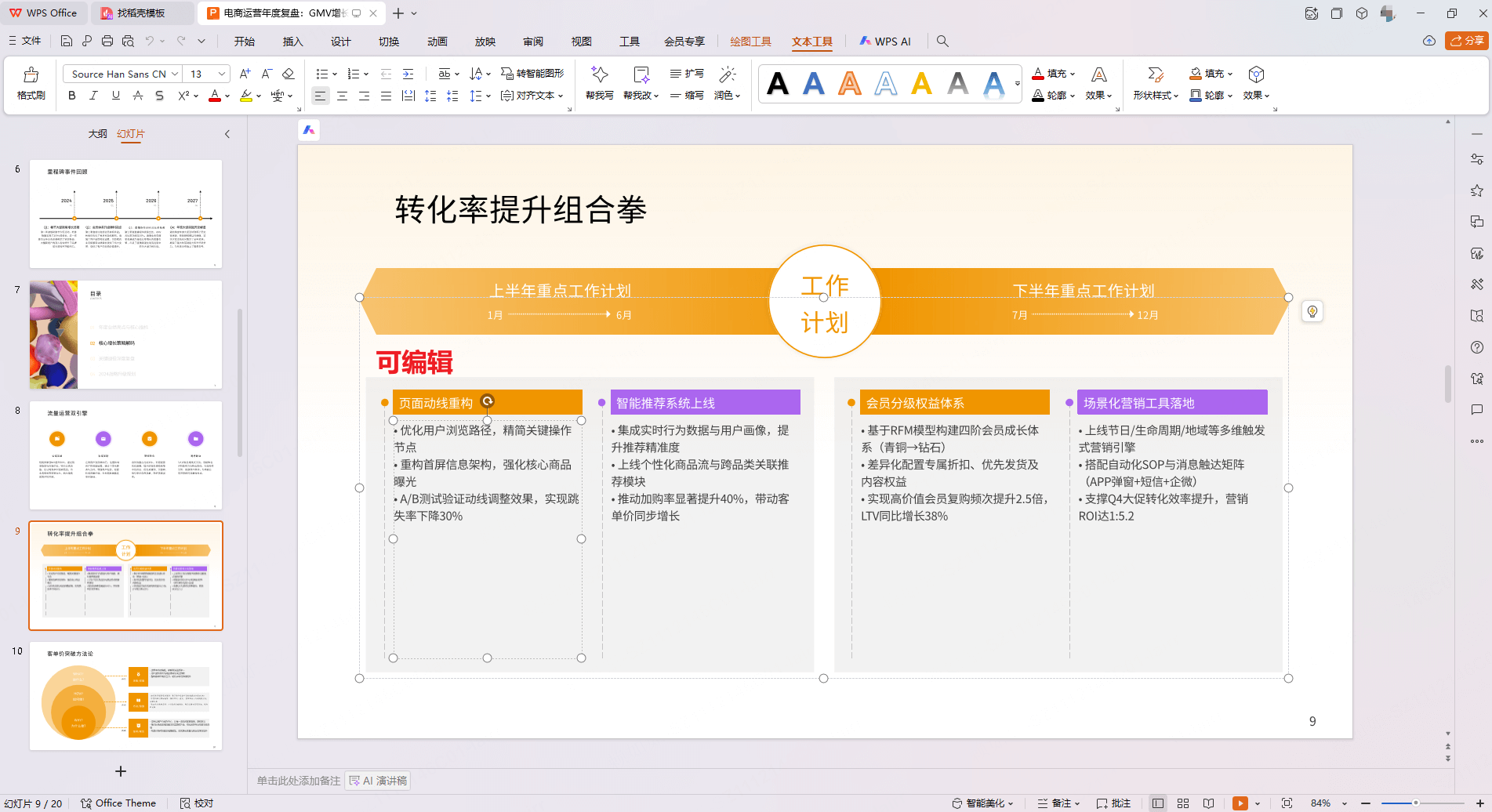Click 转智能图形 to convert to smart graphic

pyautogui.click(x=541, y=73)
